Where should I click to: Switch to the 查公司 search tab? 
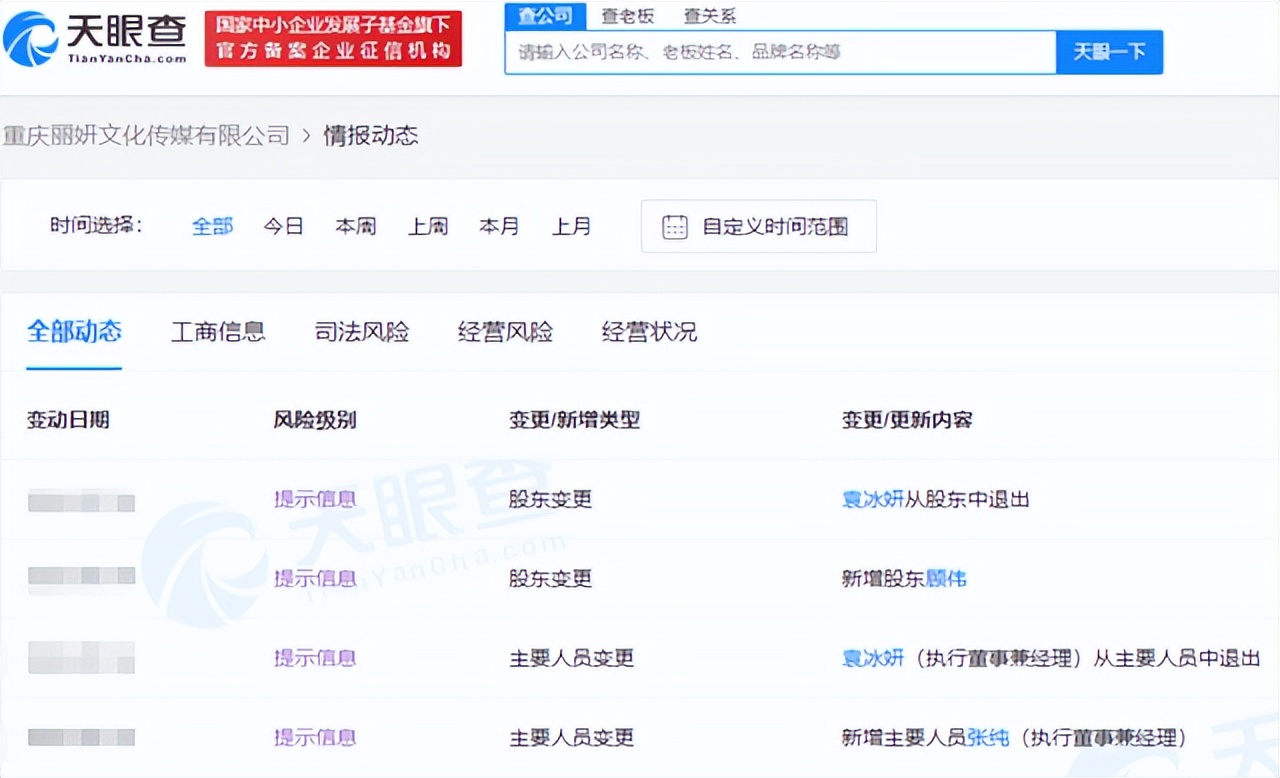pyautogui.click(x=544, y=16)
